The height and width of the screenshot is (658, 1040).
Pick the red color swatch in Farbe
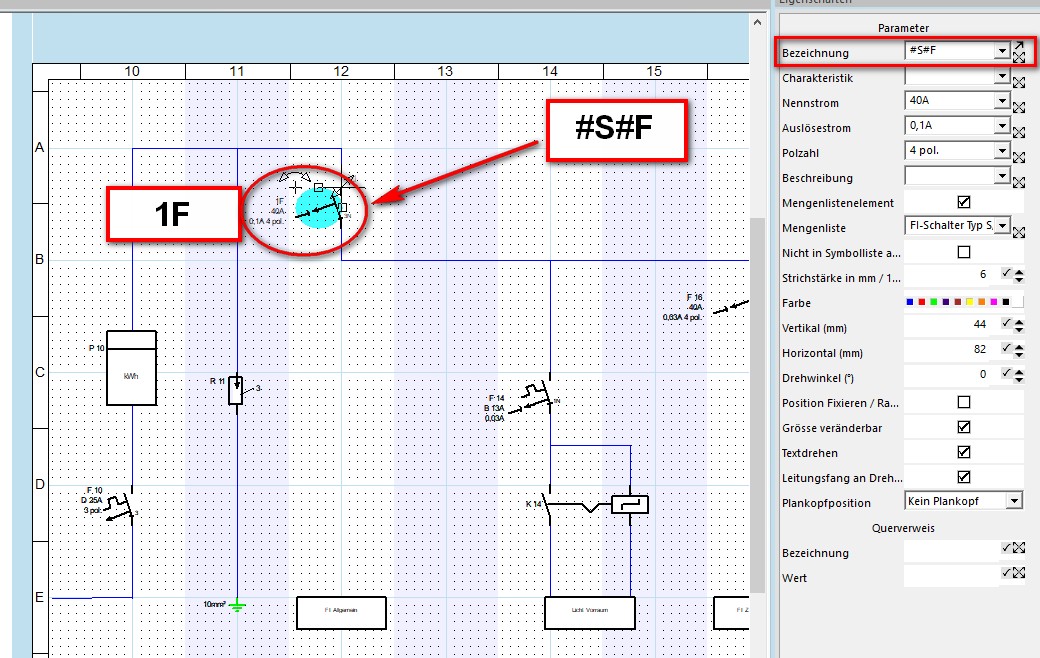[922, 302]
